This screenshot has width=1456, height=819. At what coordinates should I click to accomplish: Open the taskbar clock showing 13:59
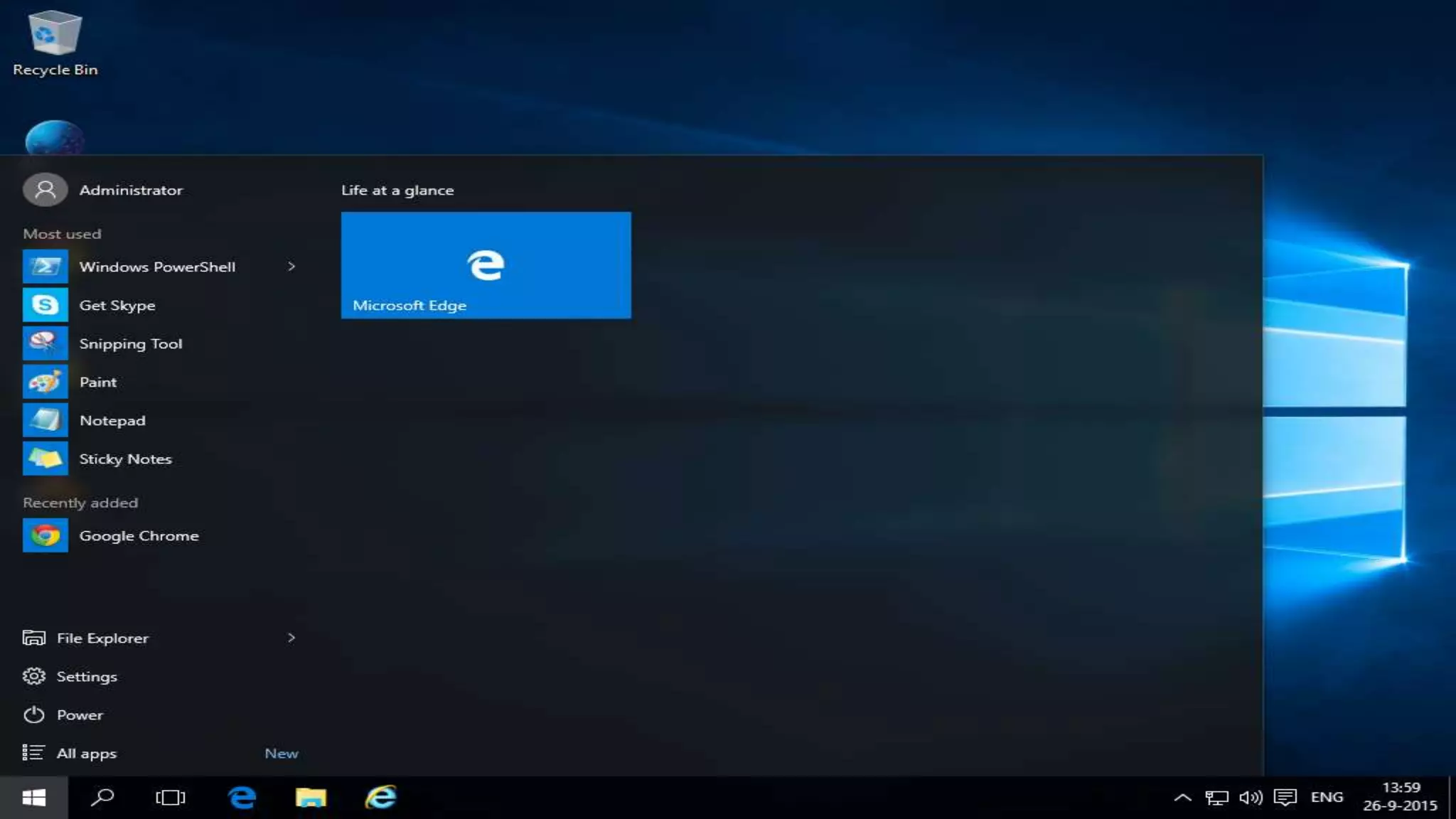[x=1400, y=796]
